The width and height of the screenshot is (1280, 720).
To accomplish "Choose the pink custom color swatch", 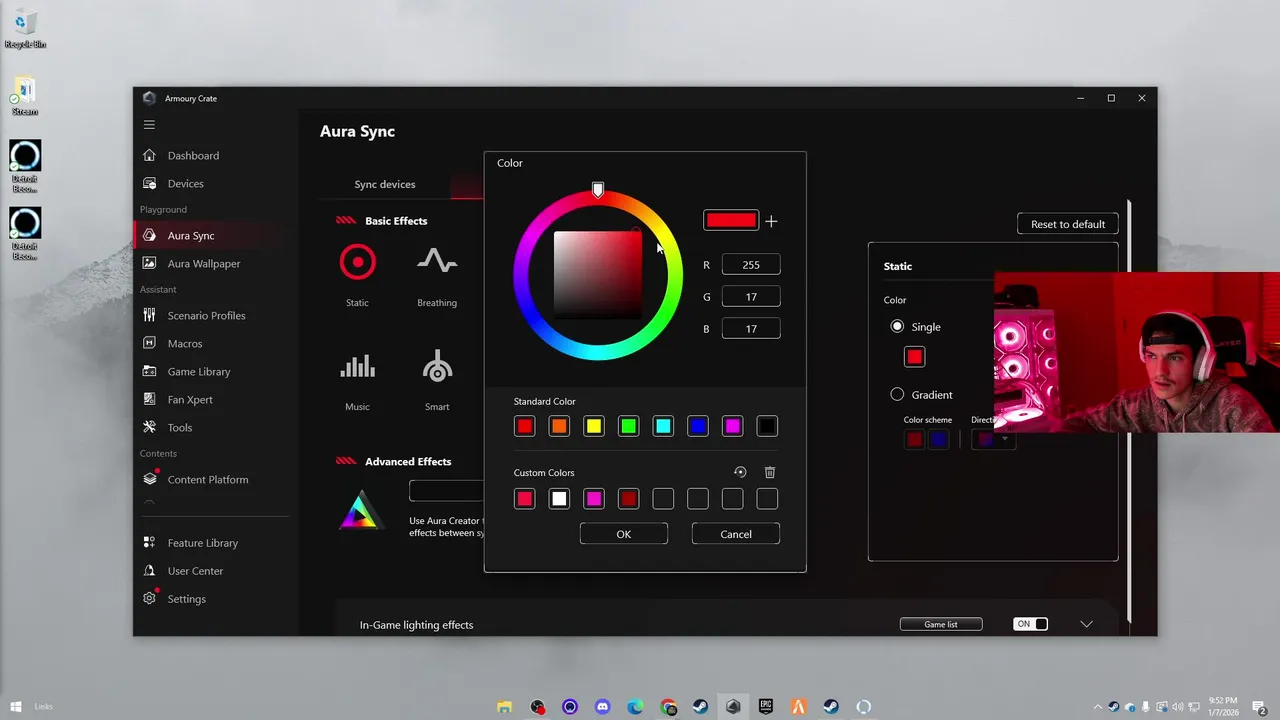I will (x=594, y=499).
